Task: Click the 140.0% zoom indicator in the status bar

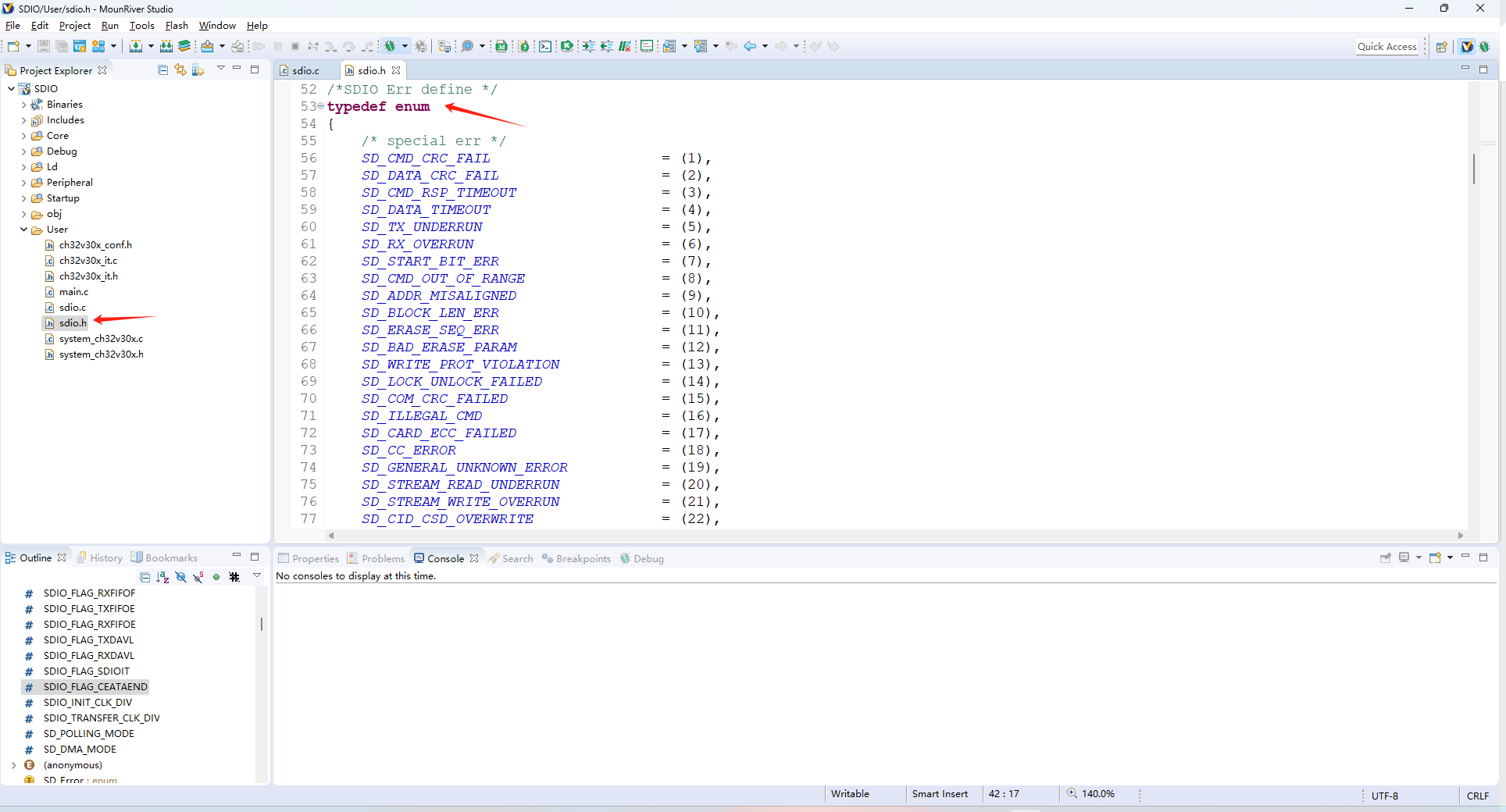Action: tap(1091, 793)
